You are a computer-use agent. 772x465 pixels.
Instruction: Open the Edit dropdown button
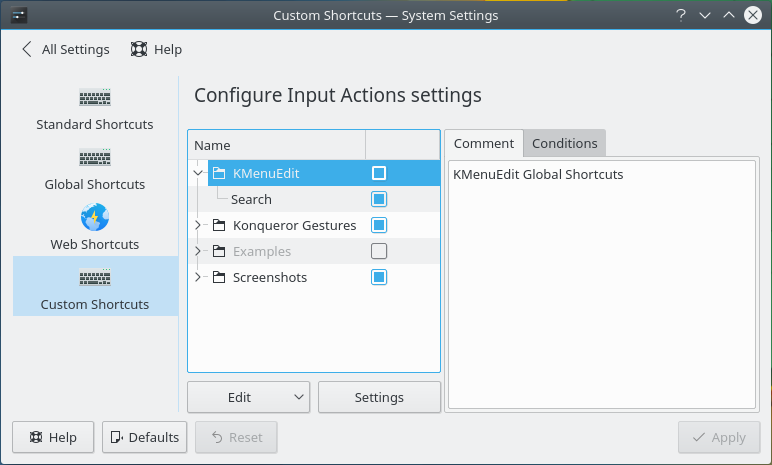(x=248, y=397)
